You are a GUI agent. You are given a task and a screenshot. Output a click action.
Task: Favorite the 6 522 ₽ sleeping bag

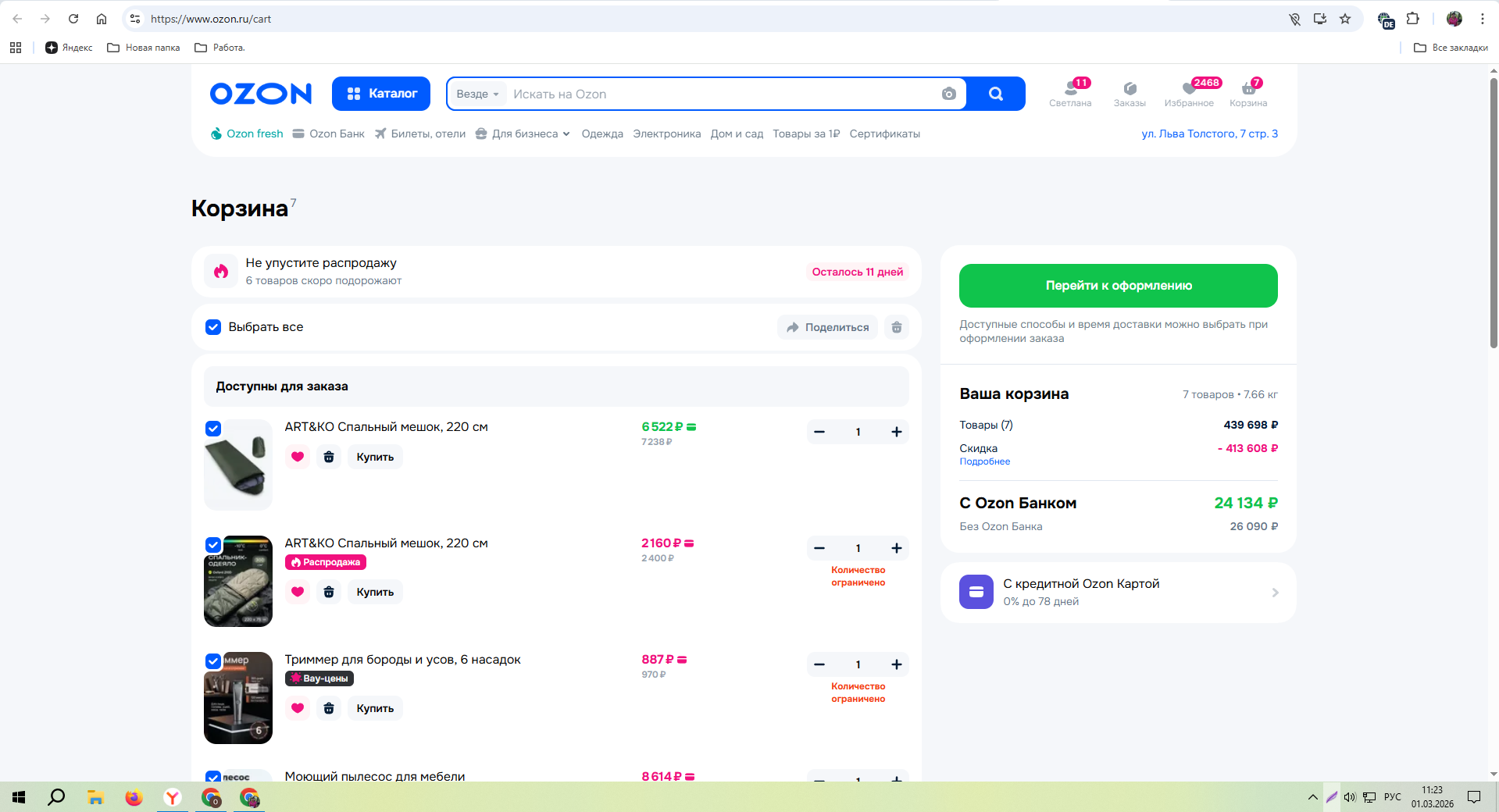(x=298, y=457)
